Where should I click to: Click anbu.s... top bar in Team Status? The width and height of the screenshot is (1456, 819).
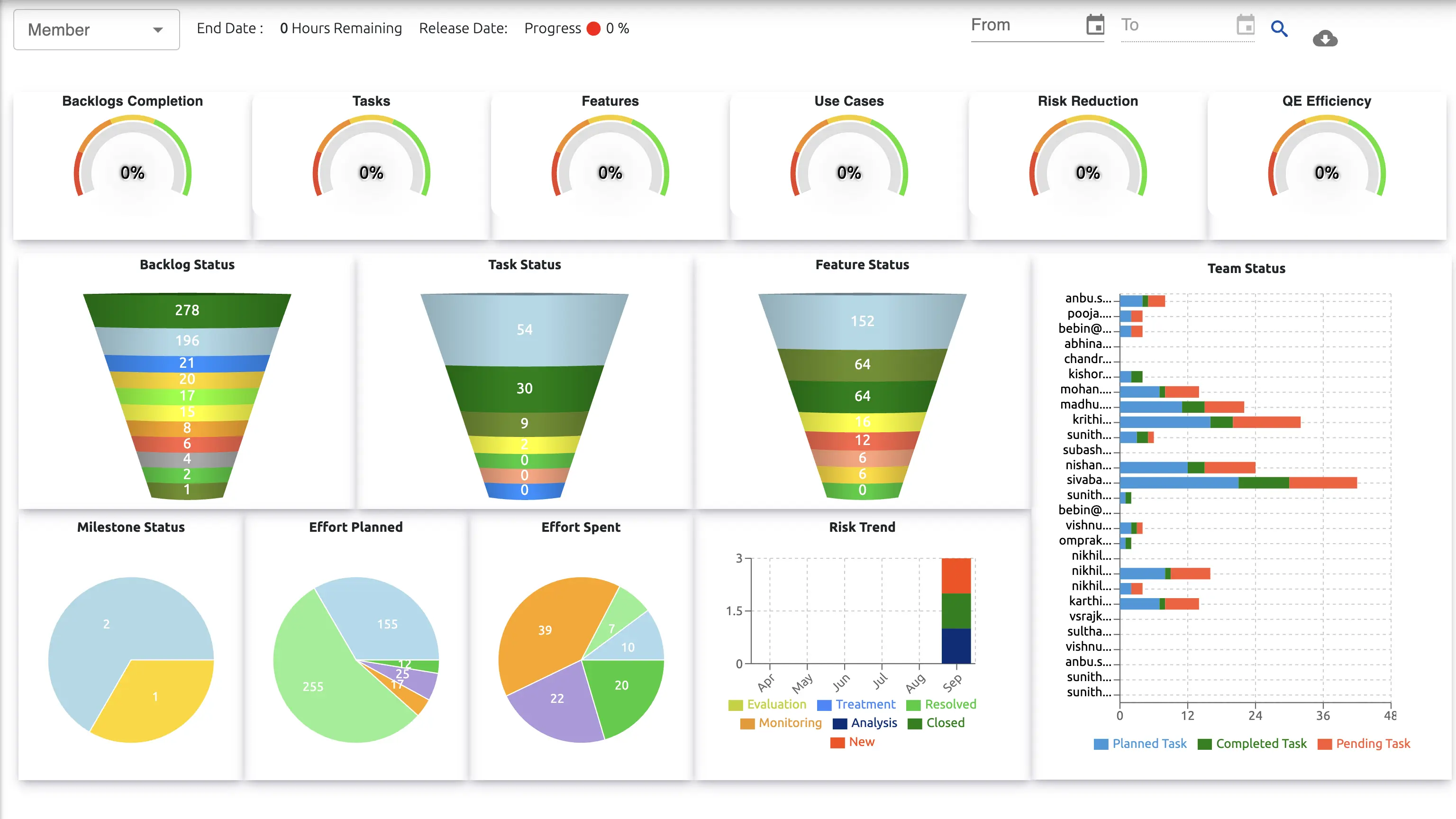pyautogui.click(x=1142, y=300)
